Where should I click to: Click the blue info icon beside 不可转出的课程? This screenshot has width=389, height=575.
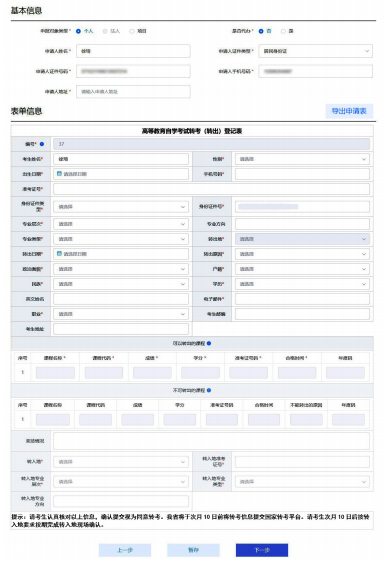(x=209, y=391)
